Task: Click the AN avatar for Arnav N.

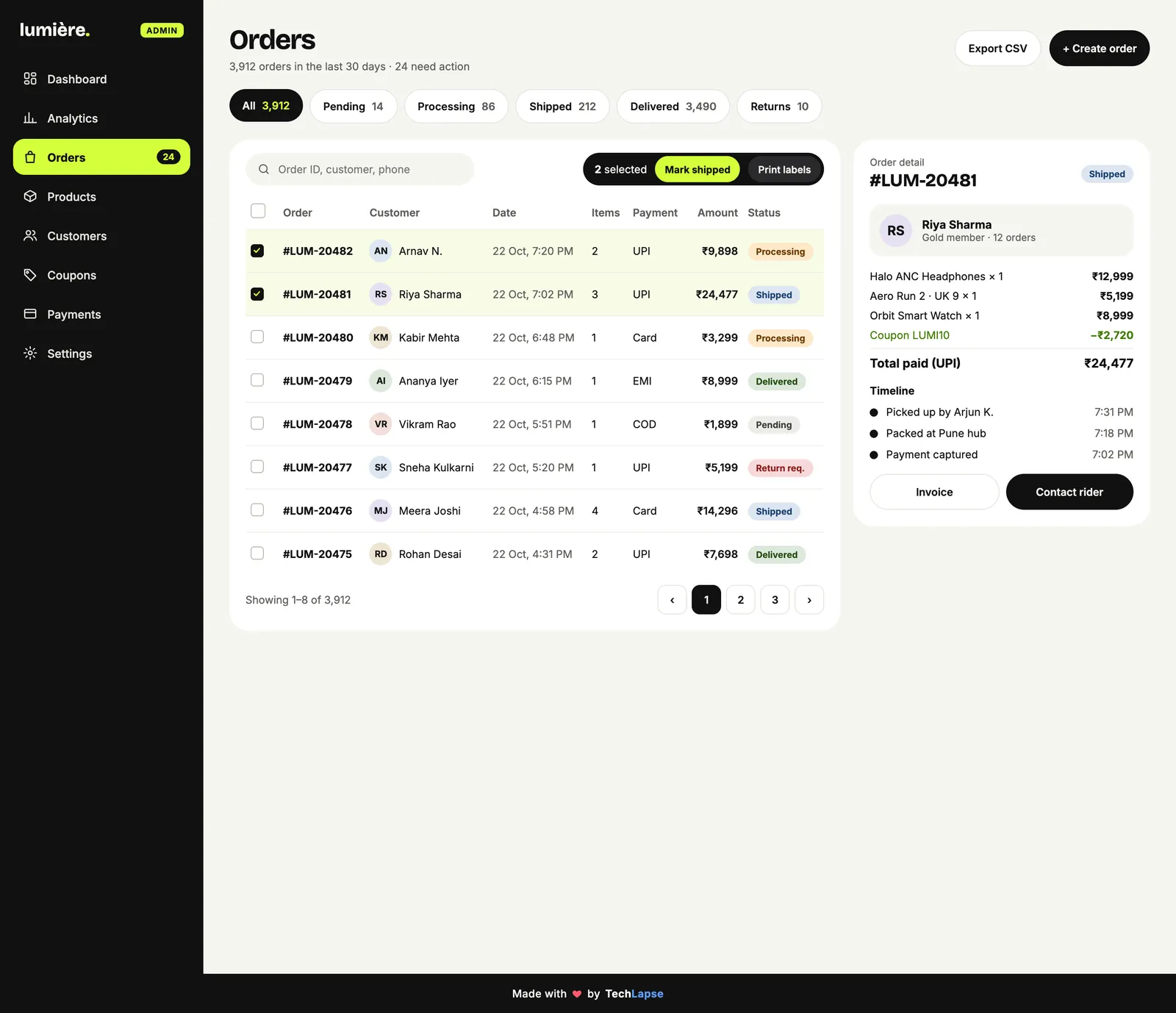Action: pyautogui.click(x=381, y=251)
